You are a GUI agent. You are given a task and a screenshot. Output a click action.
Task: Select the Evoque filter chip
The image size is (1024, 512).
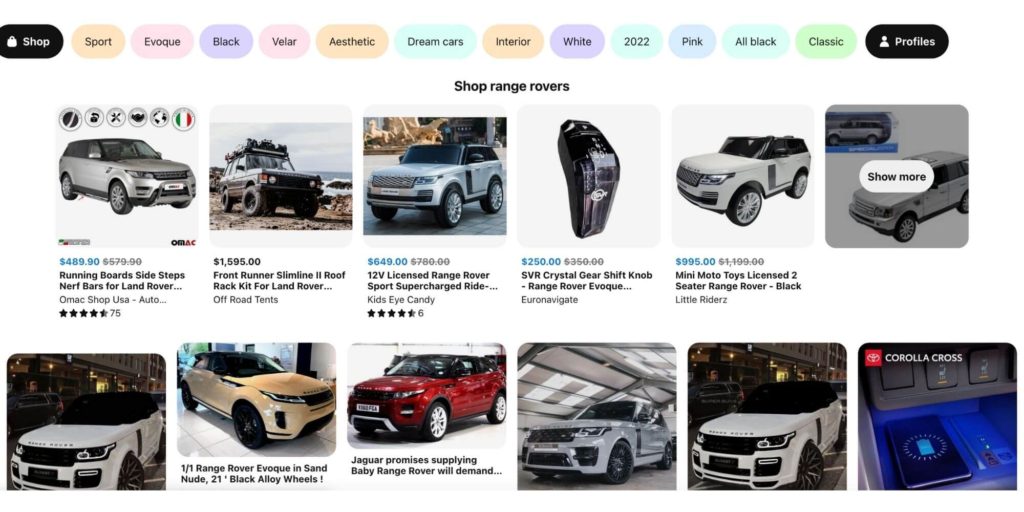pos(162,42)
